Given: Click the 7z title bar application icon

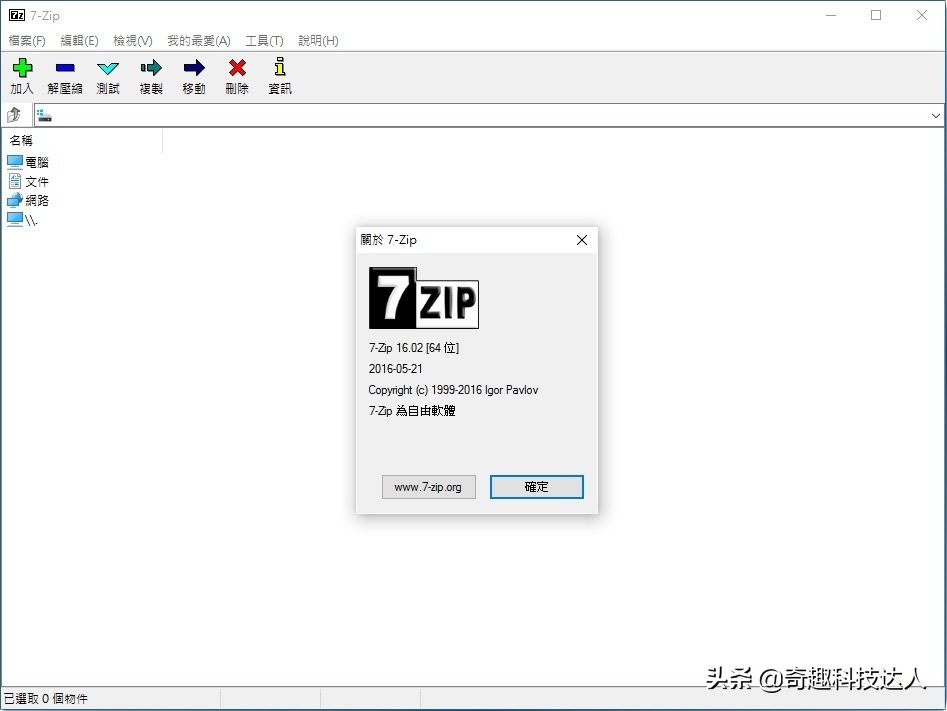Looking at the screenshot, I should 17,15.
